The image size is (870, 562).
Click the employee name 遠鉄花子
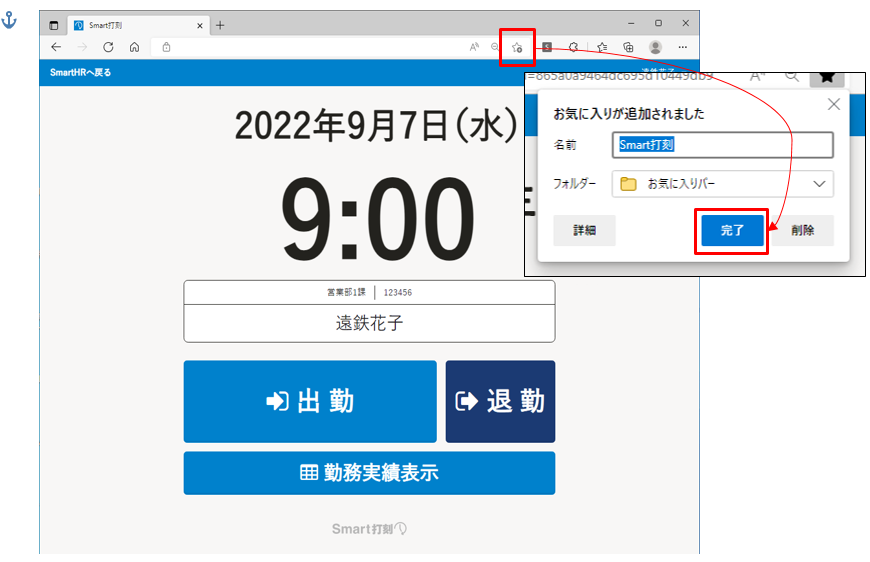click(x=369, y=323)
